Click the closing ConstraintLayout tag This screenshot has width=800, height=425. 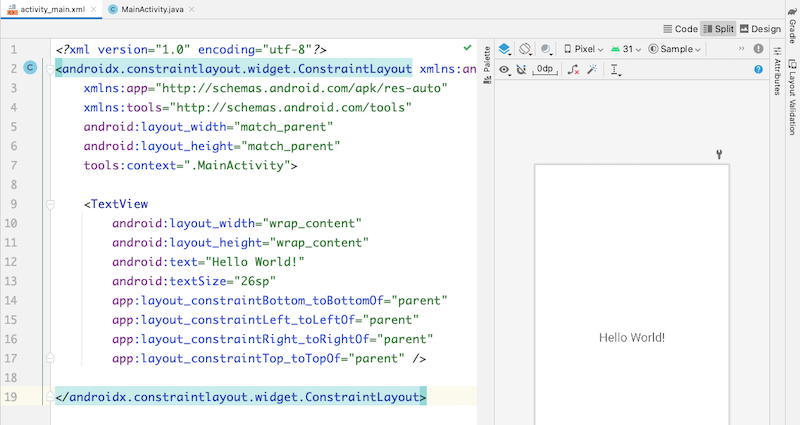[x=240, y=397]
